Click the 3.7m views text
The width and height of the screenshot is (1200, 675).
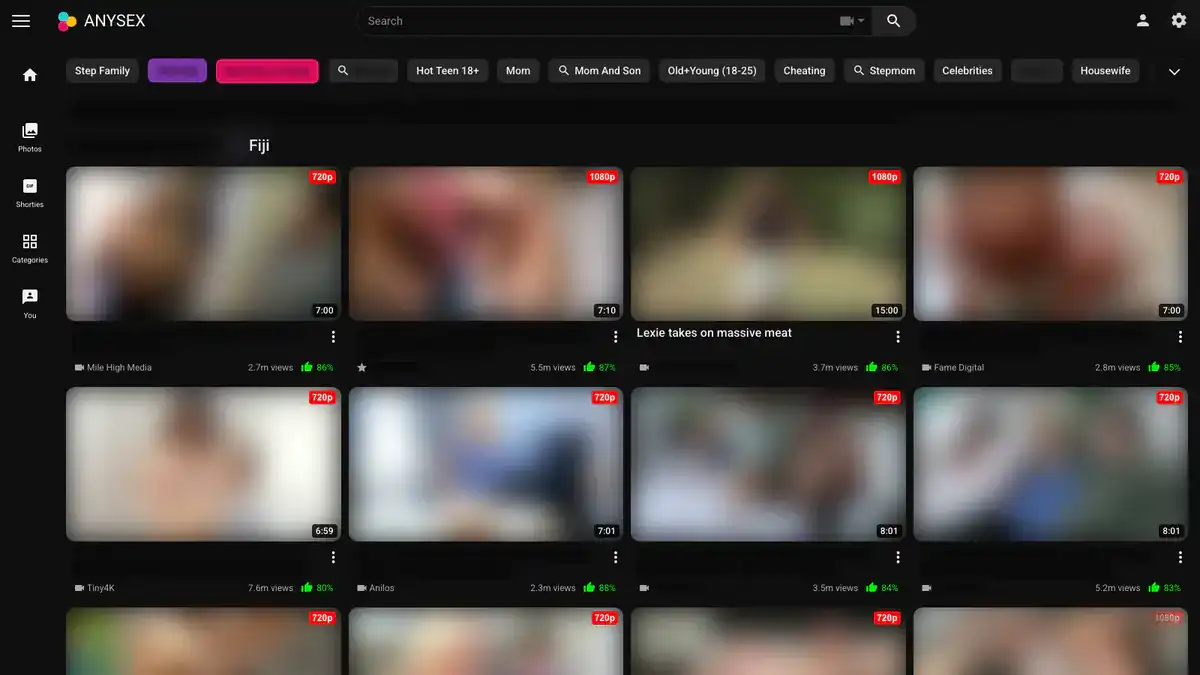[x=835, y=367]
